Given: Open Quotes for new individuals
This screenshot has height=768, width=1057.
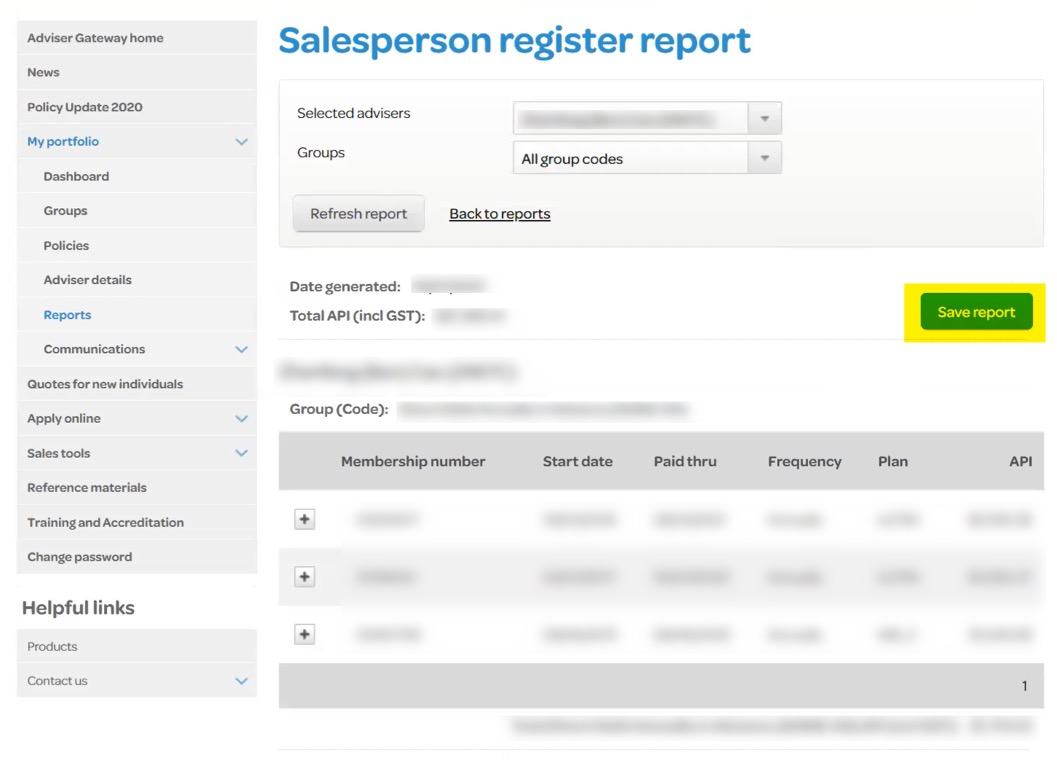Looking at the screenshot, I should [x=105, y=384].
